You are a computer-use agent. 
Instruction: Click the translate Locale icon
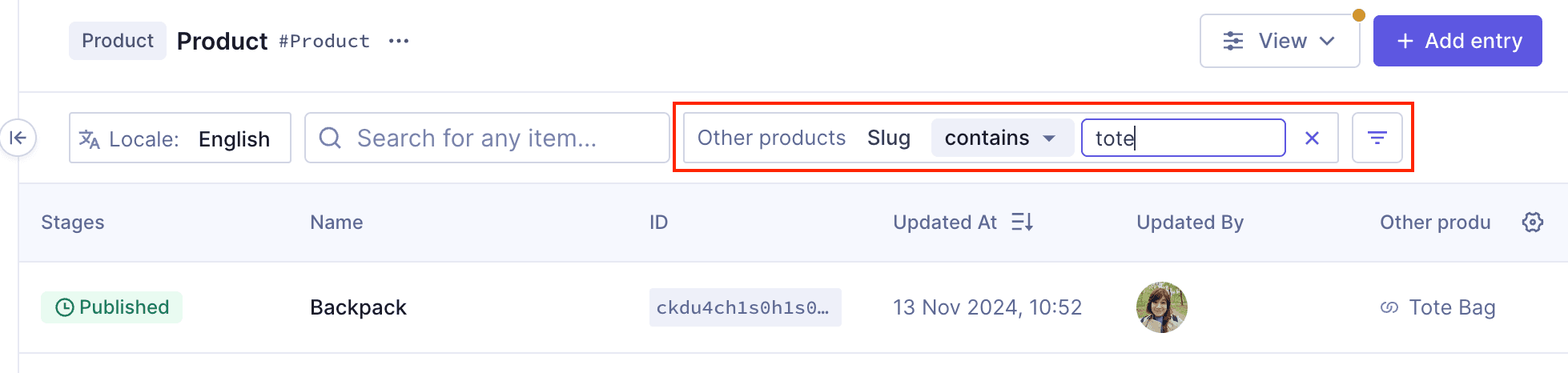coord(89,139)
